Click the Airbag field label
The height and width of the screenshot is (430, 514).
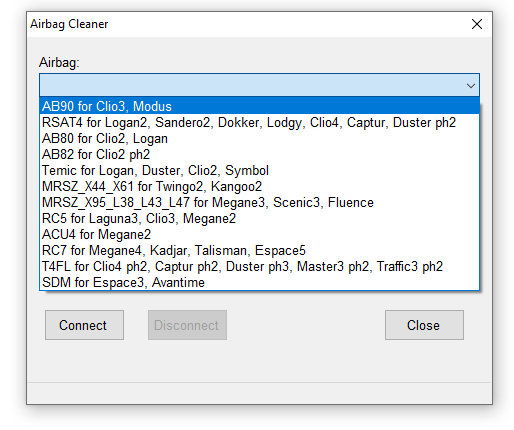(59, 62)
